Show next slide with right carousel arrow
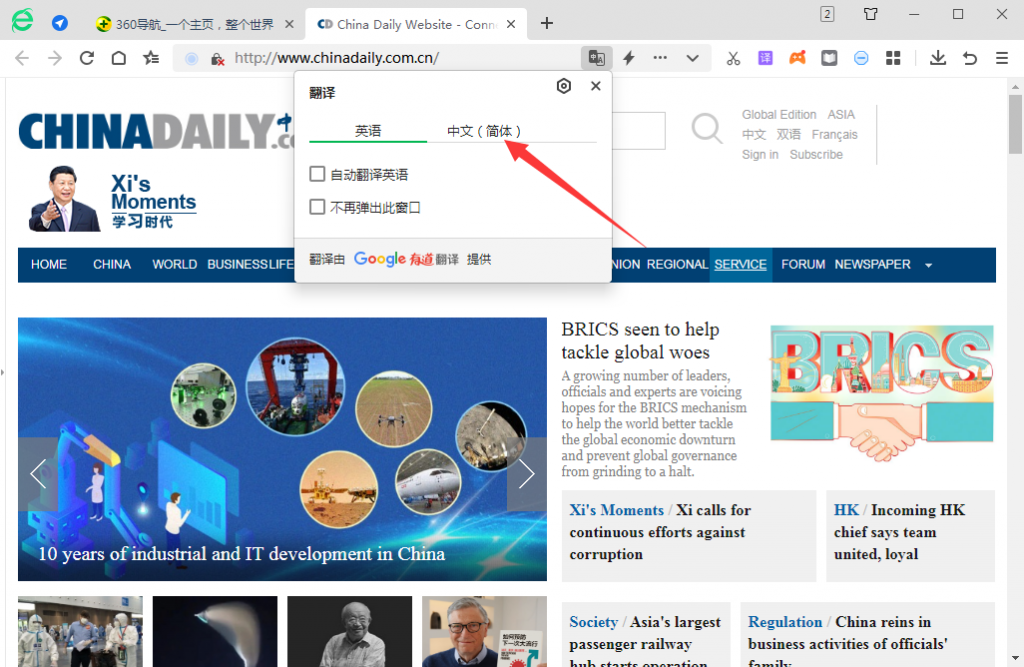Image resolution: width=1024 pixels, height=667 pixels. pyautogui.click(x=526, y=473)
